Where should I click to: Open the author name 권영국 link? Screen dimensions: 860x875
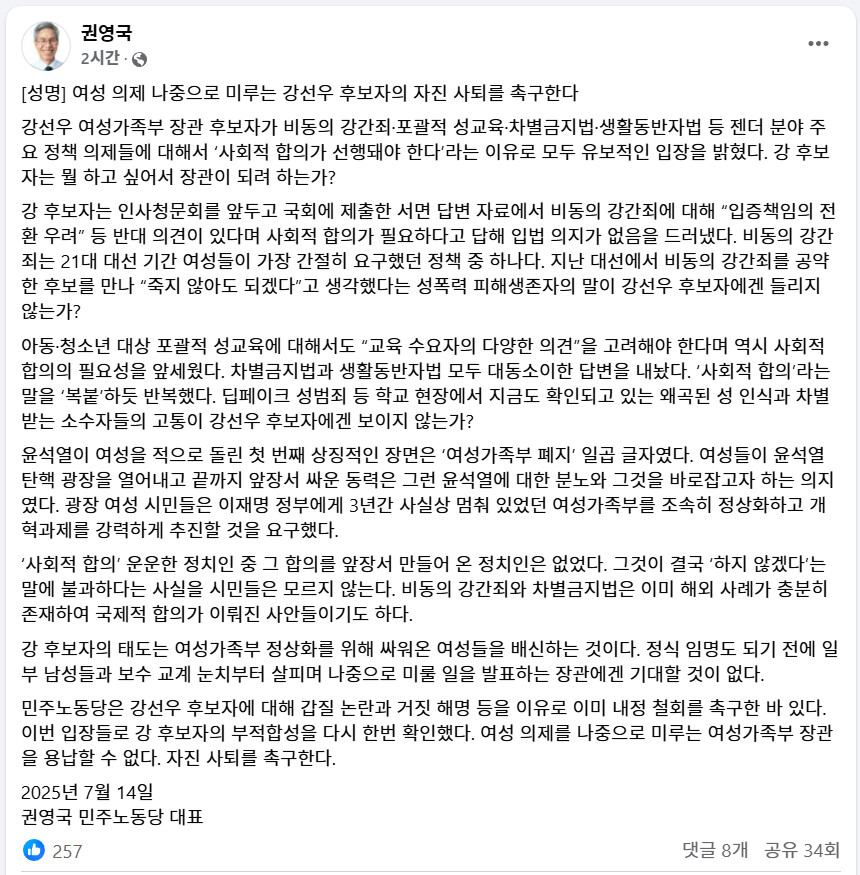pyautogui.click(x=106, y=33)
